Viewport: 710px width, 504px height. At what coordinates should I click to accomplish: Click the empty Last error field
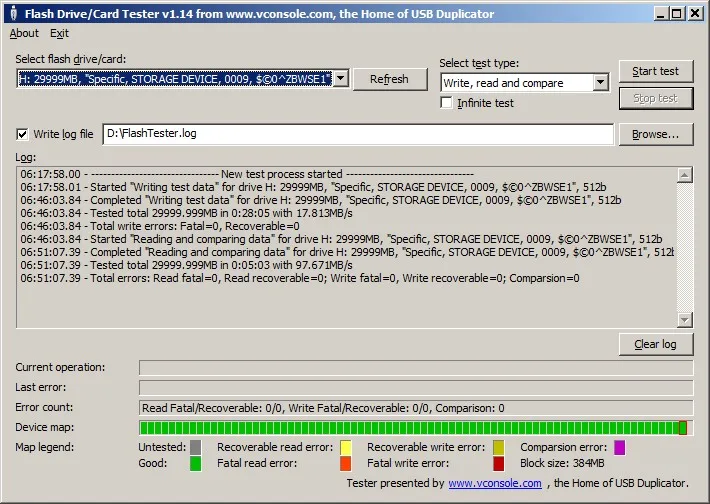[x=416, y=388]
